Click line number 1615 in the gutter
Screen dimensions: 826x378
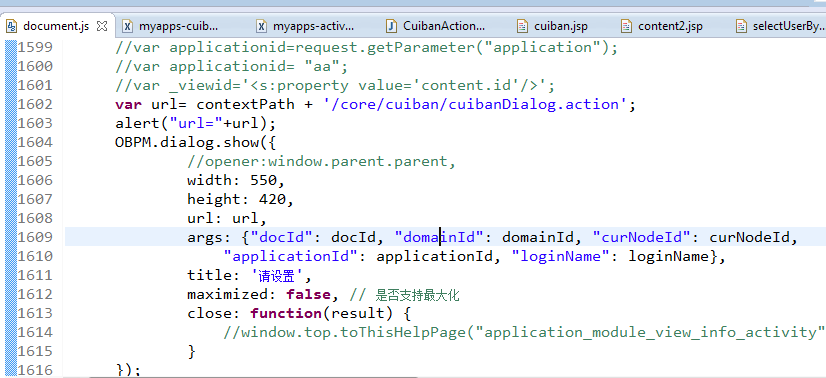[x=35, y=351]
